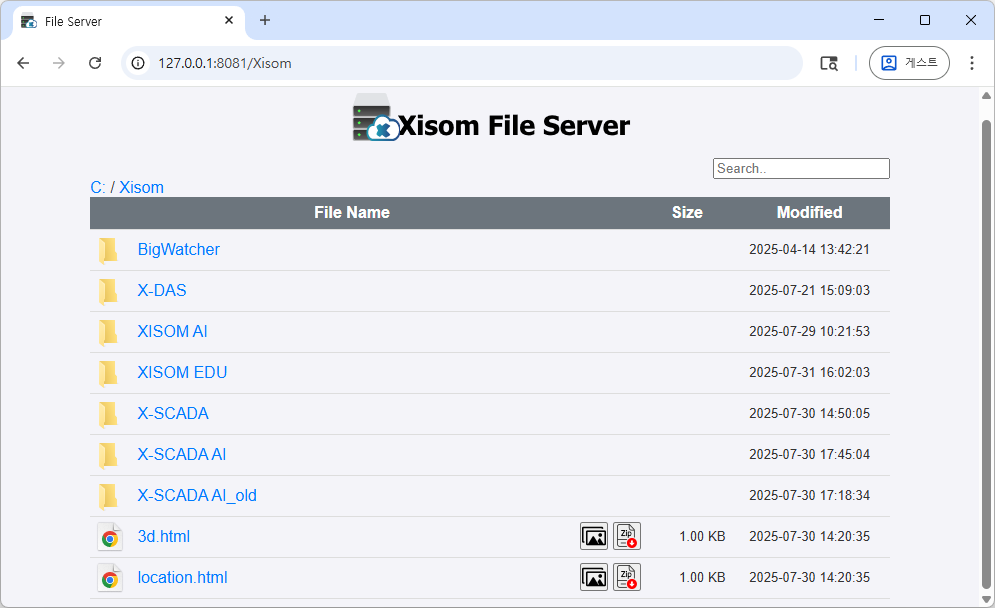Click the search-in-tab icon beside profile
The image size is (995, 608).
click(x=829, y=63)
